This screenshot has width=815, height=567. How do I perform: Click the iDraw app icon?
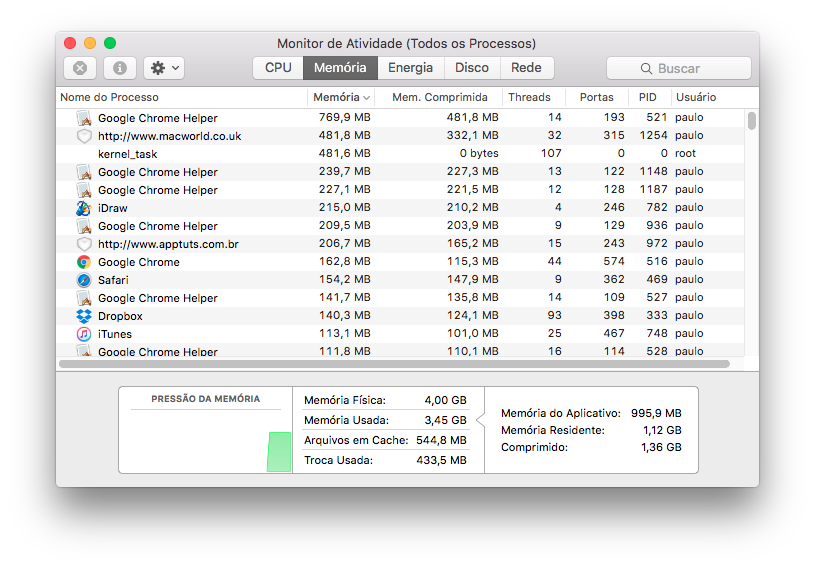84,208
